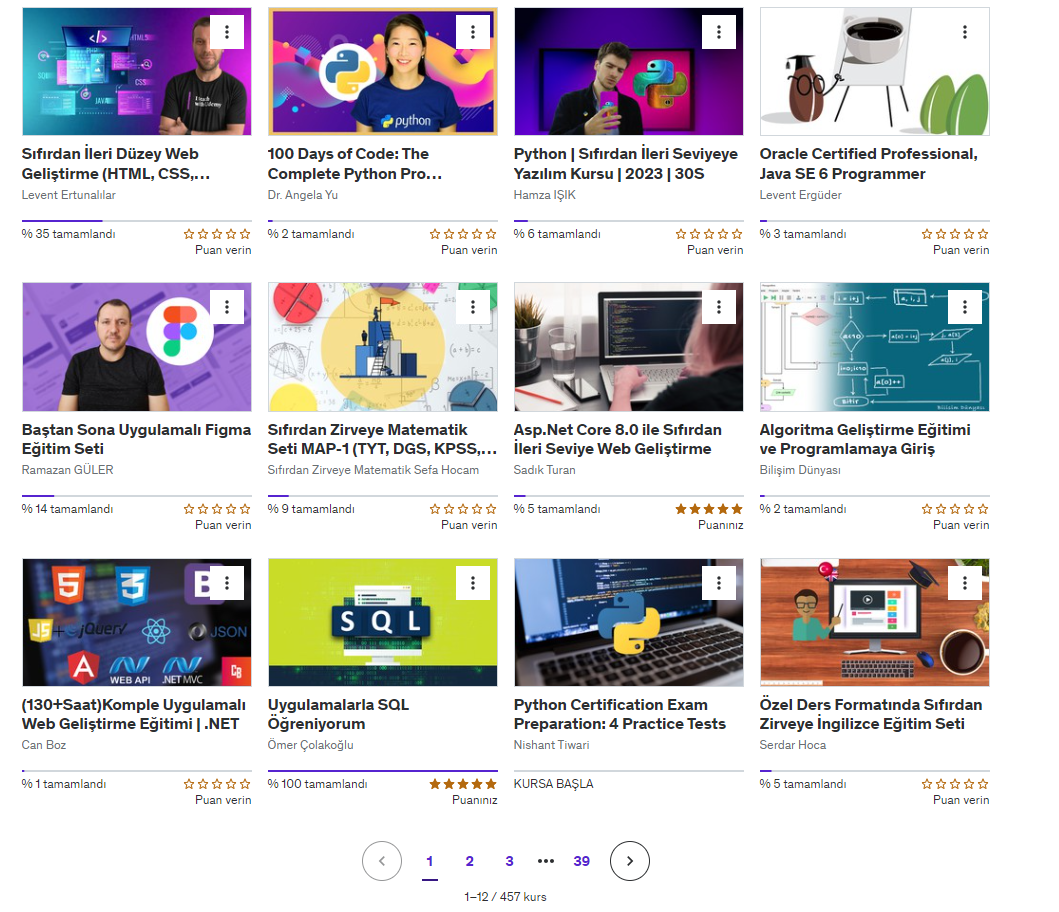Open Algoritma Geliştirme Eğitimi thumbnail
Screen dimensions: 1059x912
(x=874, y=347)
